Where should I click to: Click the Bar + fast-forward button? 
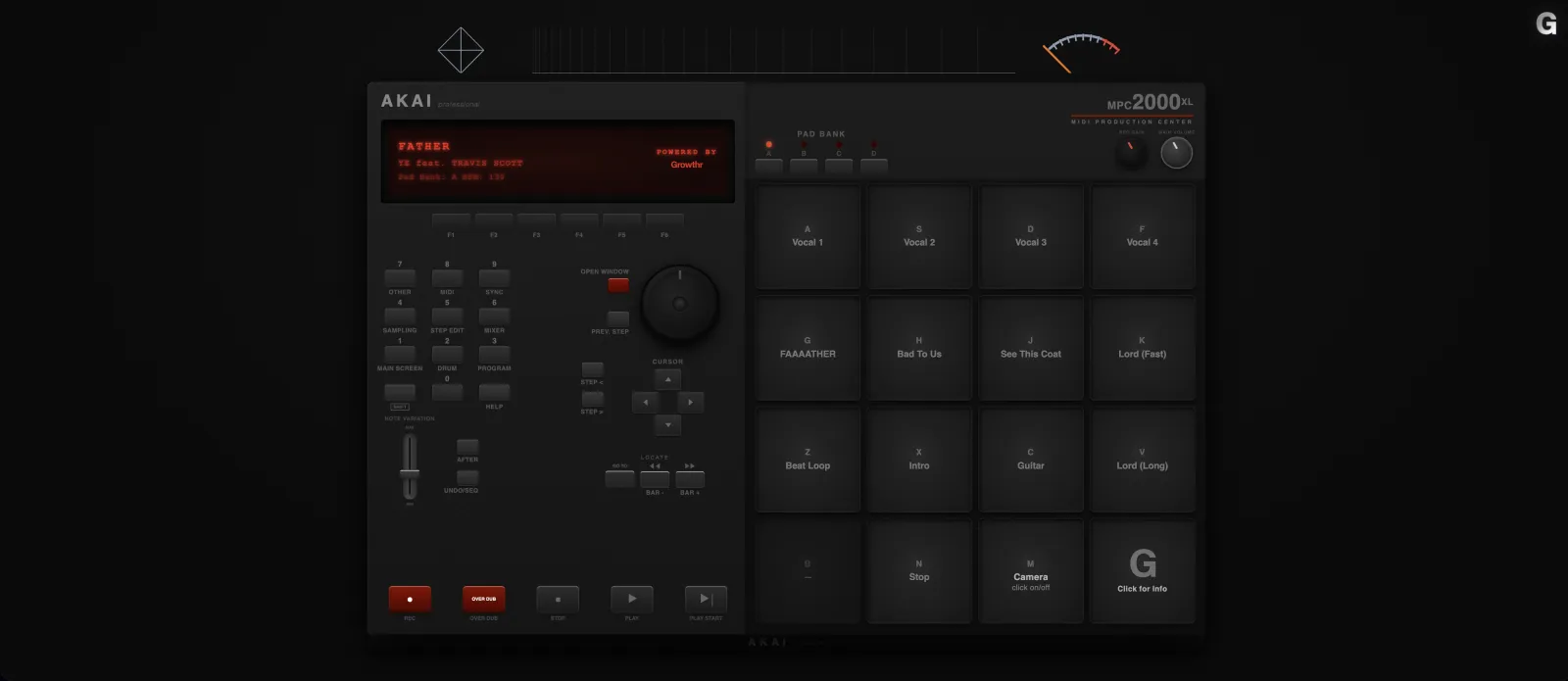click(x=690, y=479)
